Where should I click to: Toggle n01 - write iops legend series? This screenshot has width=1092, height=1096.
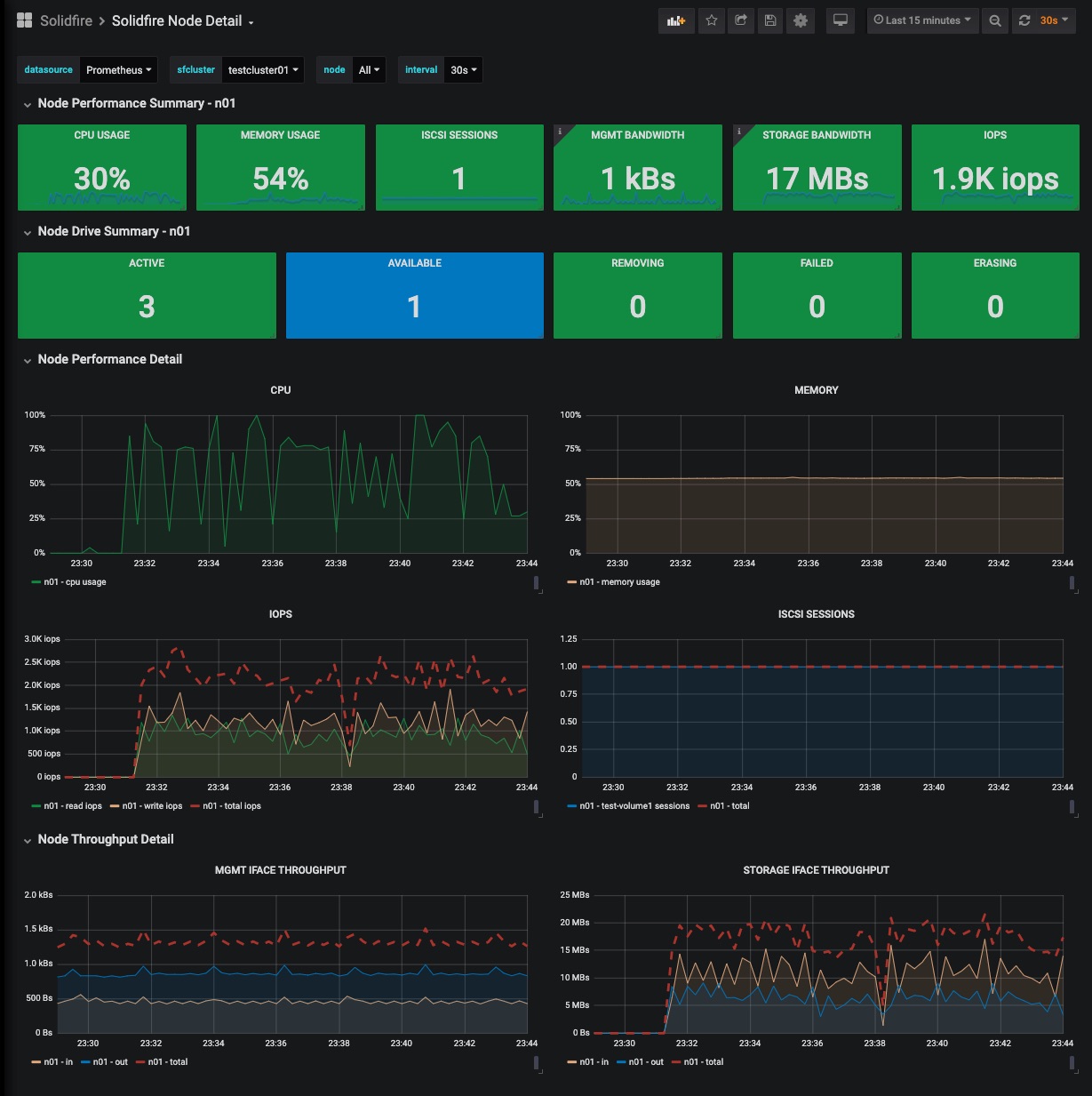(x=152, y=806)
